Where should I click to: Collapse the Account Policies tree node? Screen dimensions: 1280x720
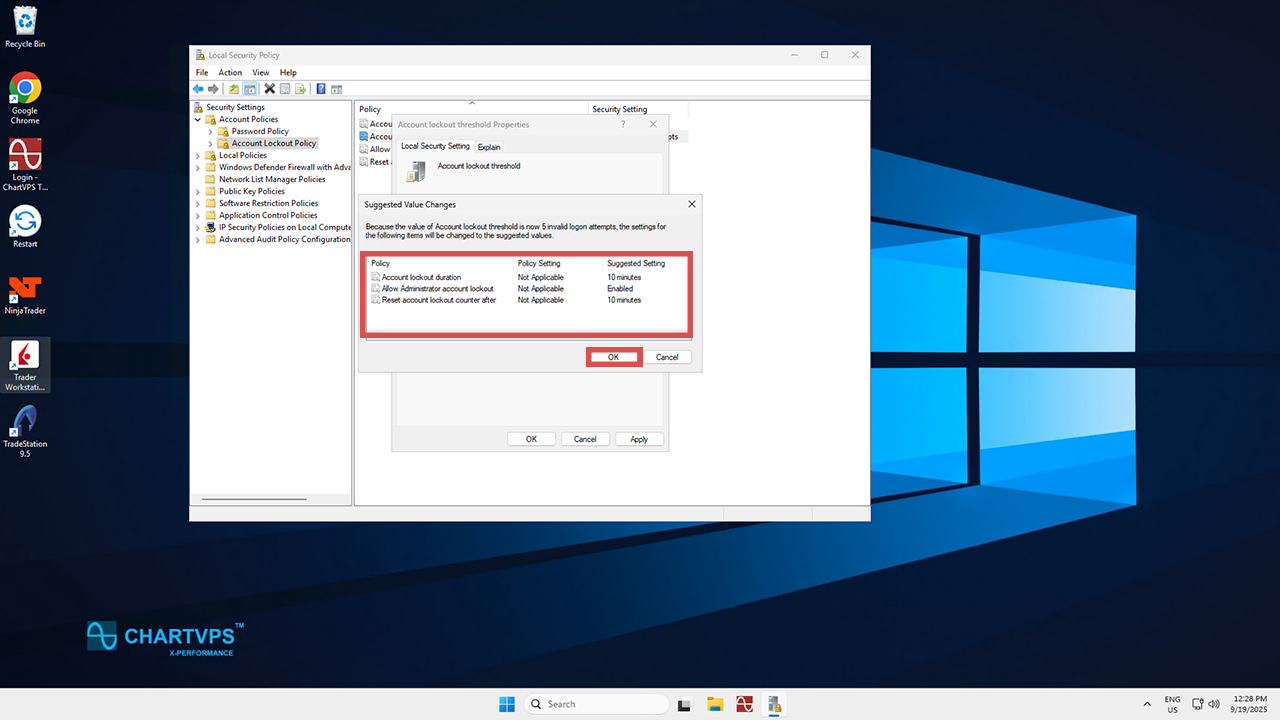click(x=198, y=120)
